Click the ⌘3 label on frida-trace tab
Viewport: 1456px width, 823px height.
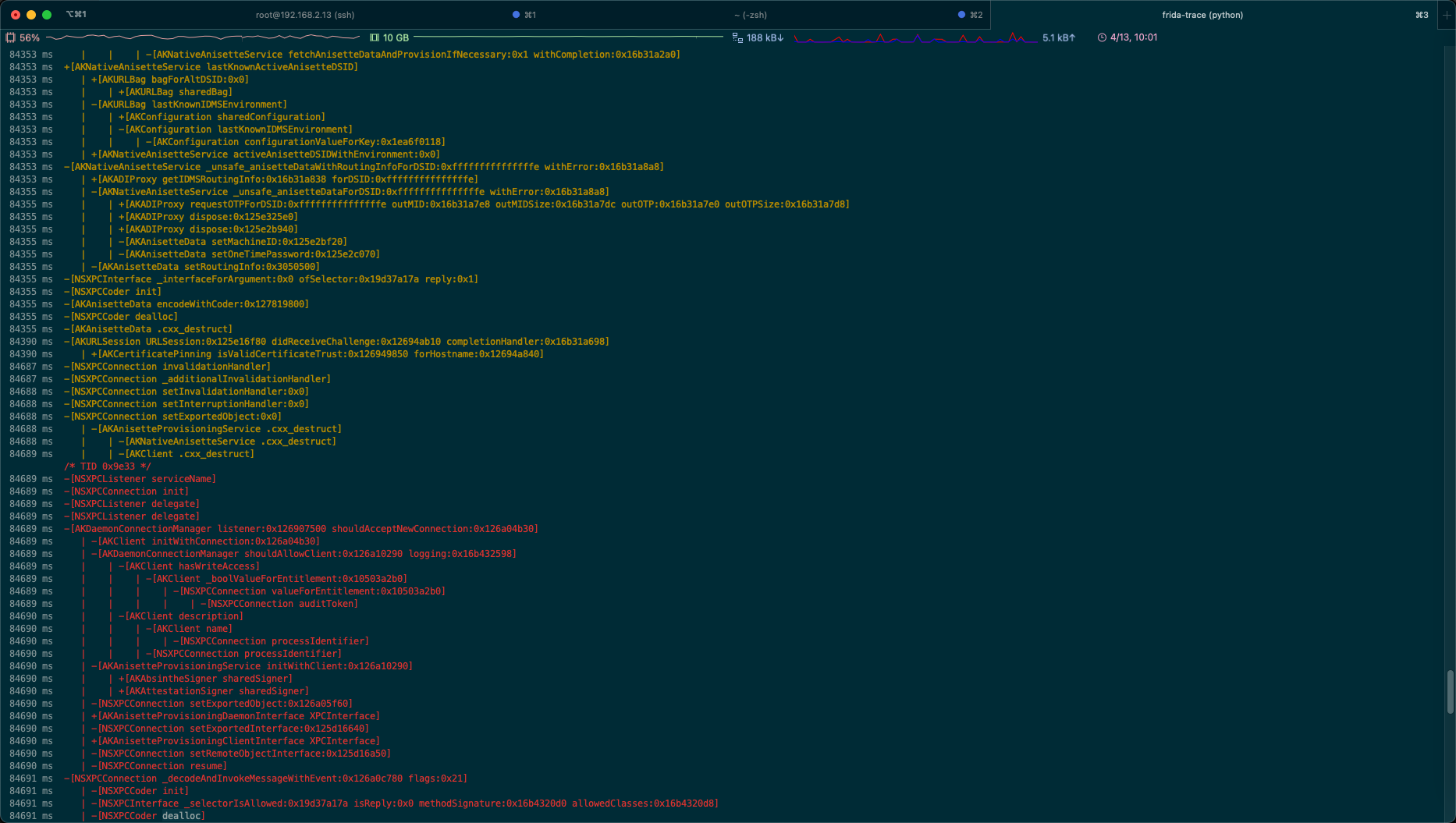click(1422, 15)
